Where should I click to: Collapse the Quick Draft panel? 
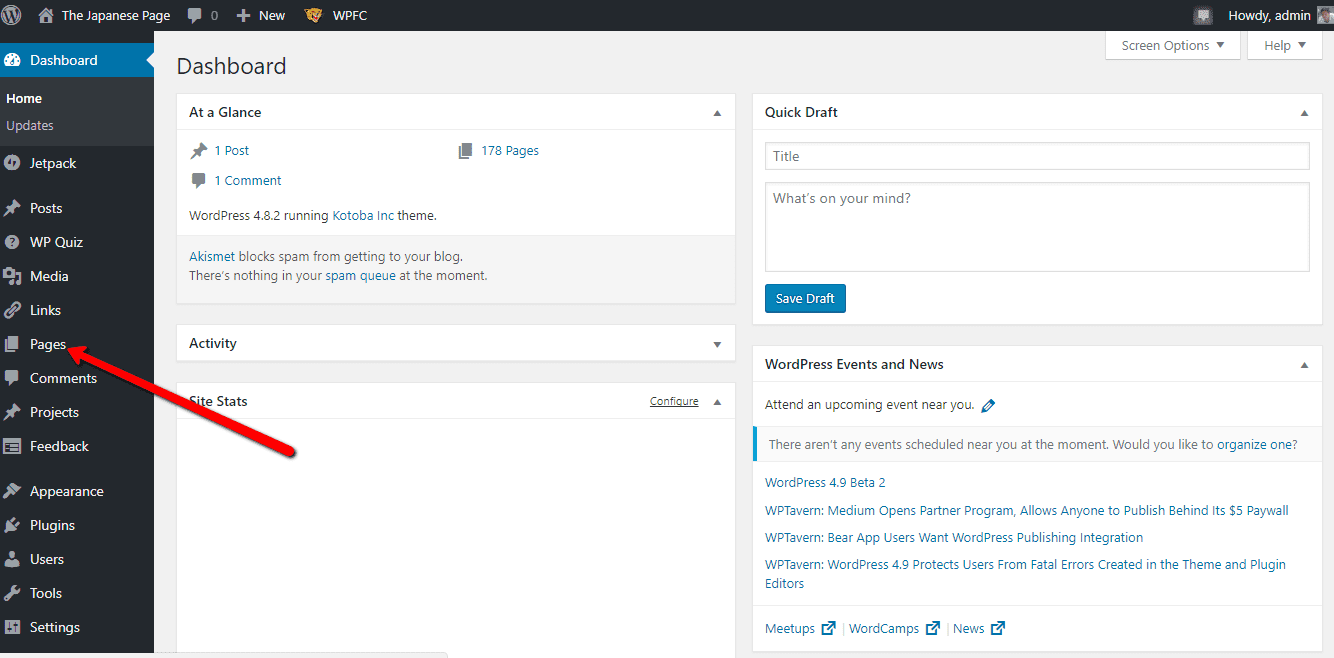tap(1304, 113)
